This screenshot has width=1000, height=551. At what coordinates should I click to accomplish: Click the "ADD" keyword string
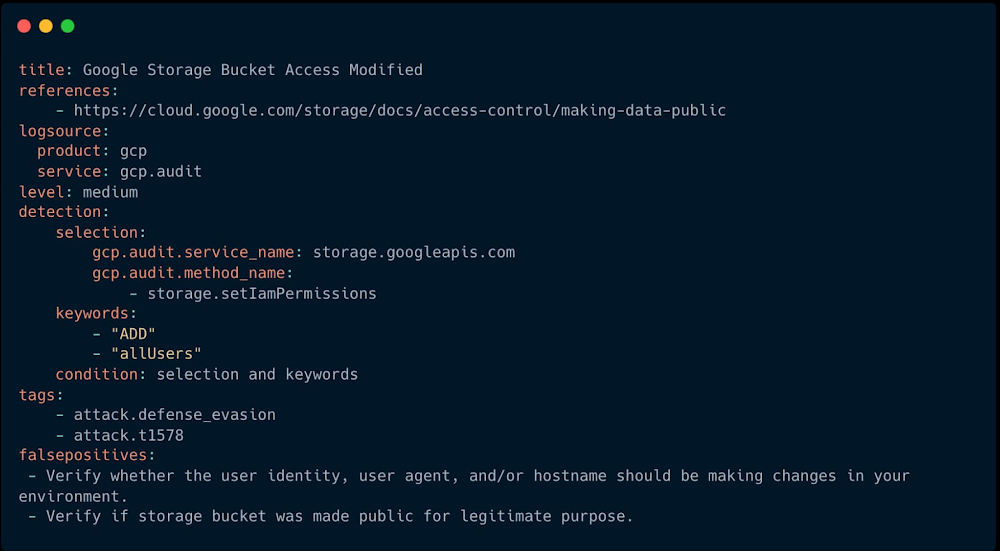(133, 334)
